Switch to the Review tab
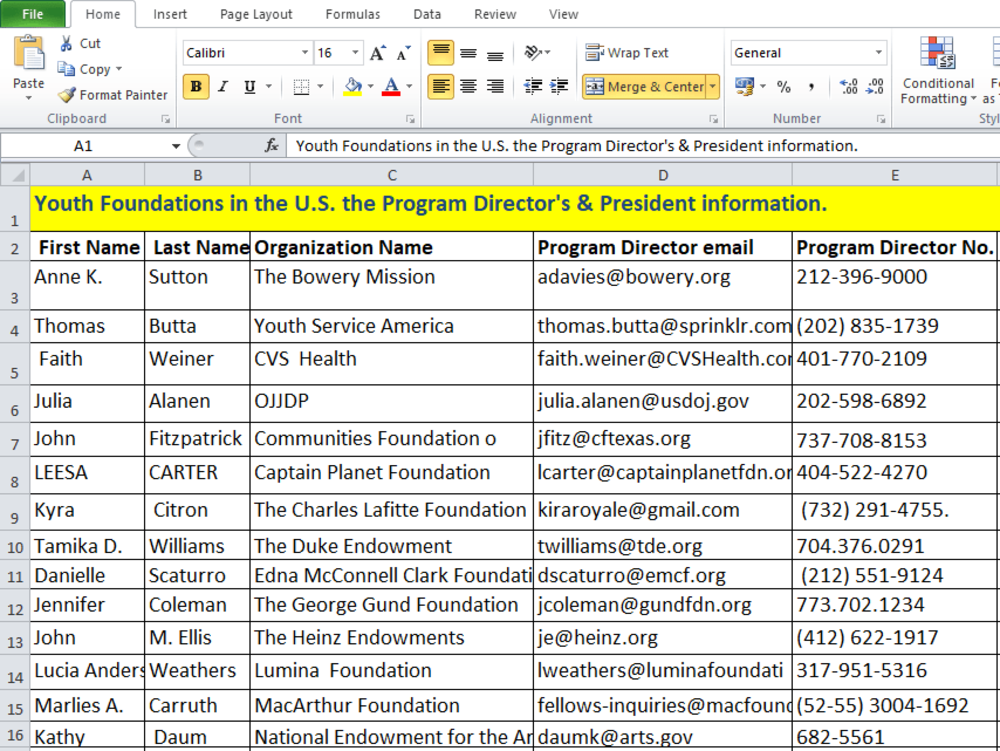Image resolution: width=1000 pixels, height=751 pixels. (495, 14)
